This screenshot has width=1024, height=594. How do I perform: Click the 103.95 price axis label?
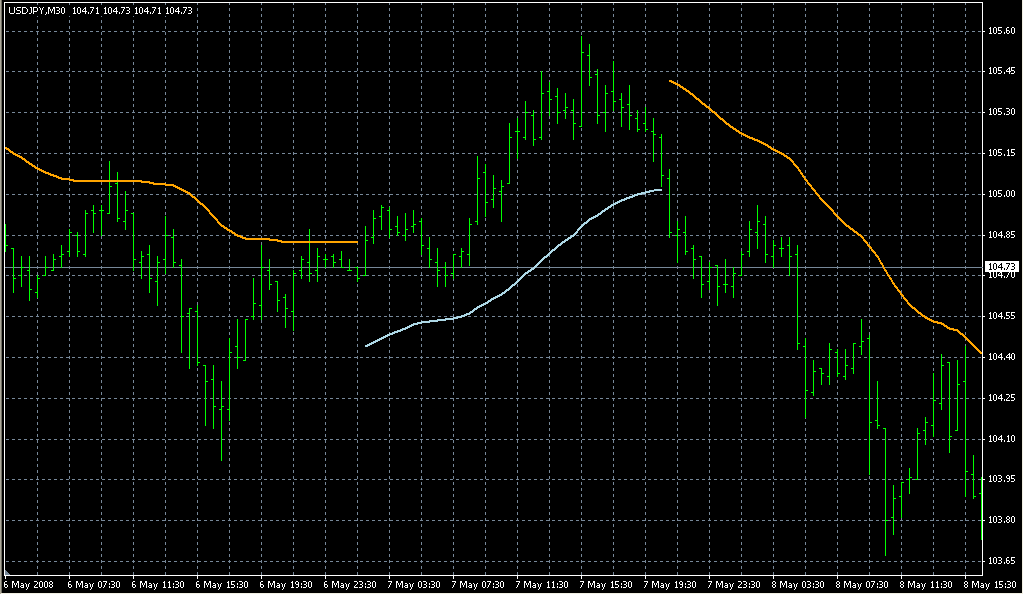[1001, 479]
